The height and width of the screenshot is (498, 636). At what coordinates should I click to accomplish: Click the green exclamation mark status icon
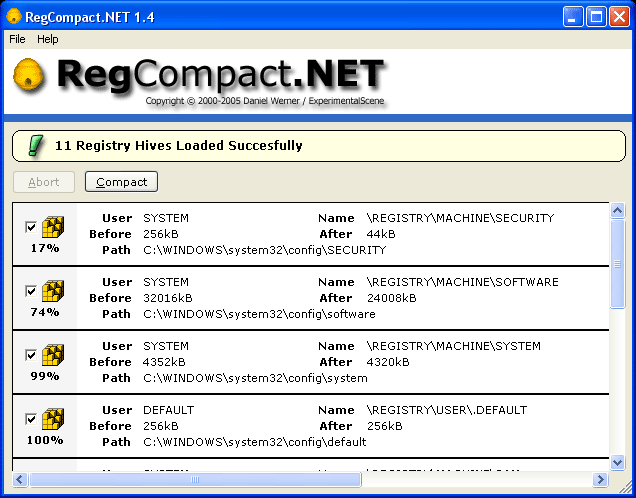pos(36,146)
